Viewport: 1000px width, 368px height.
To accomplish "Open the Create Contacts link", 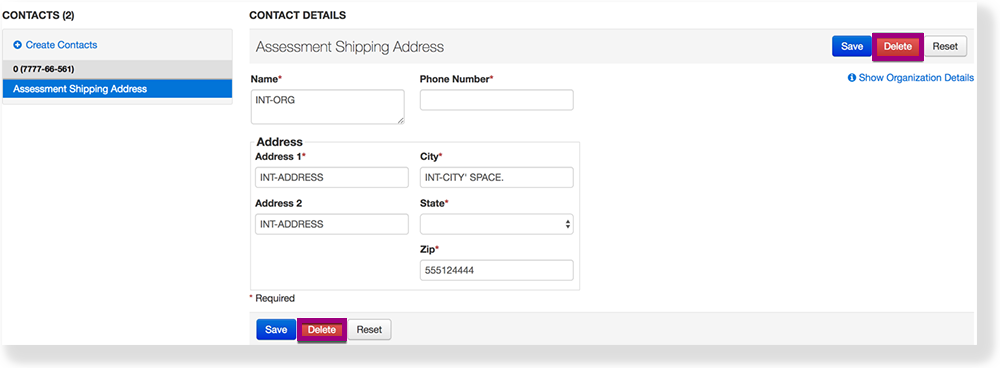I will 61,45.
